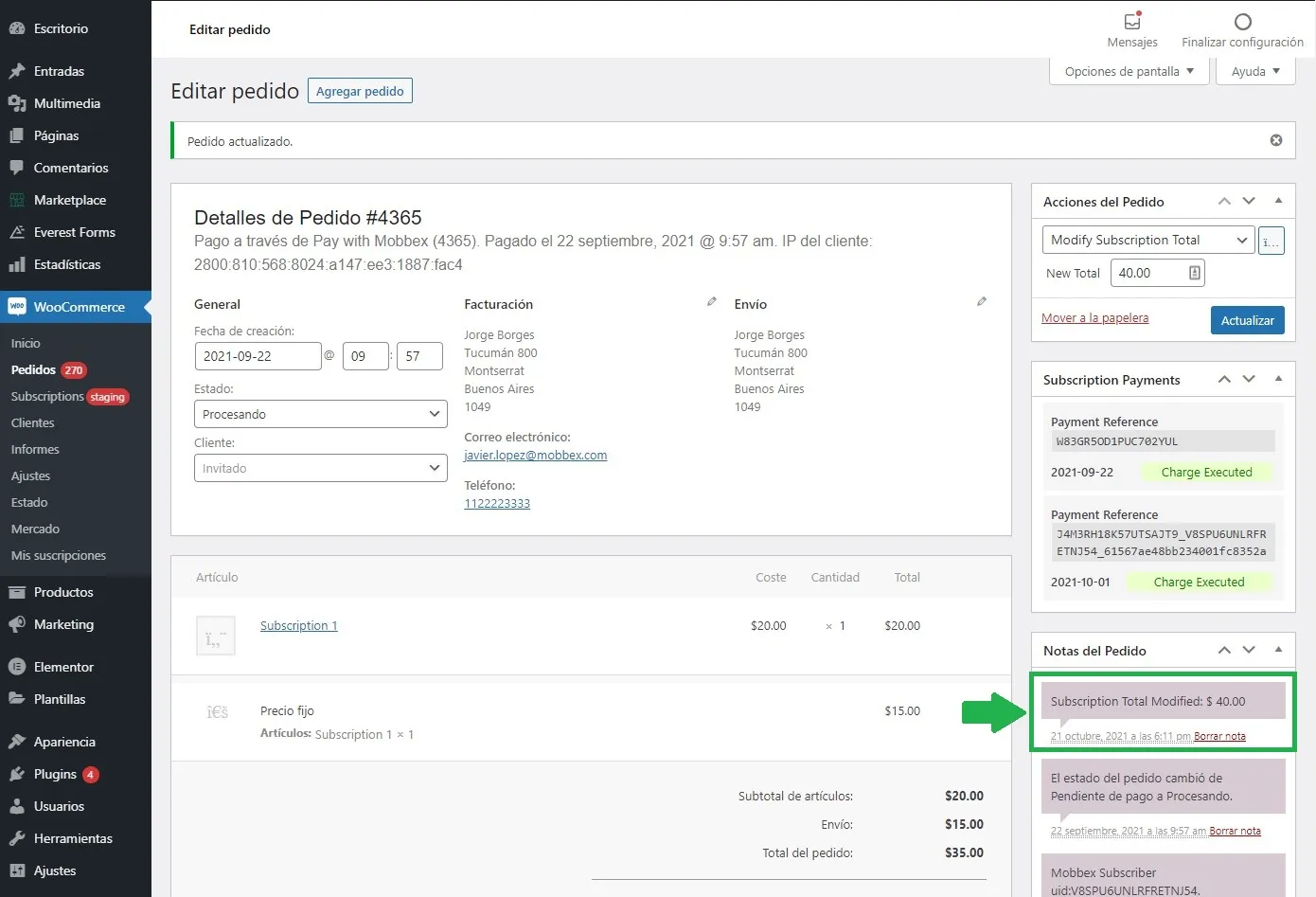Open the Mensajes inbox icon
1316x897 pixels.
point(1132,21)
